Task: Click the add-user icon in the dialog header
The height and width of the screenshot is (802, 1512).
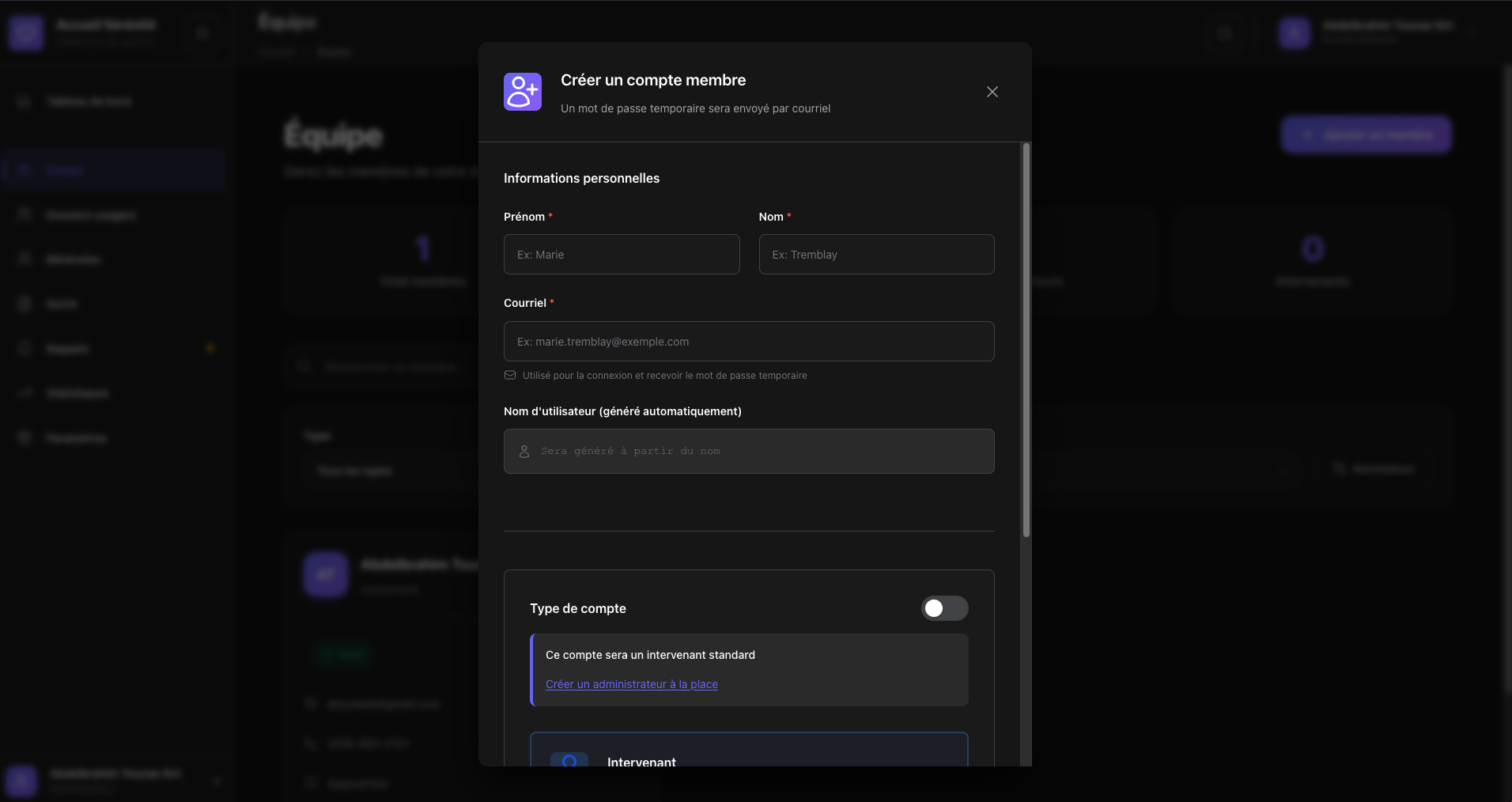Action: click(523, 92)
